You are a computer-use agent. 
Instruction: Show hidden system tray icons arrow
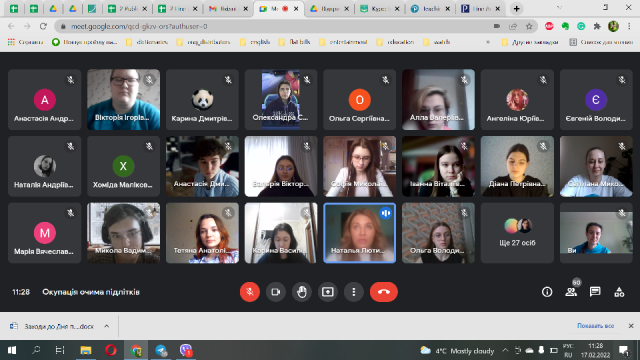pyautogui.click(x=505, y=350)
